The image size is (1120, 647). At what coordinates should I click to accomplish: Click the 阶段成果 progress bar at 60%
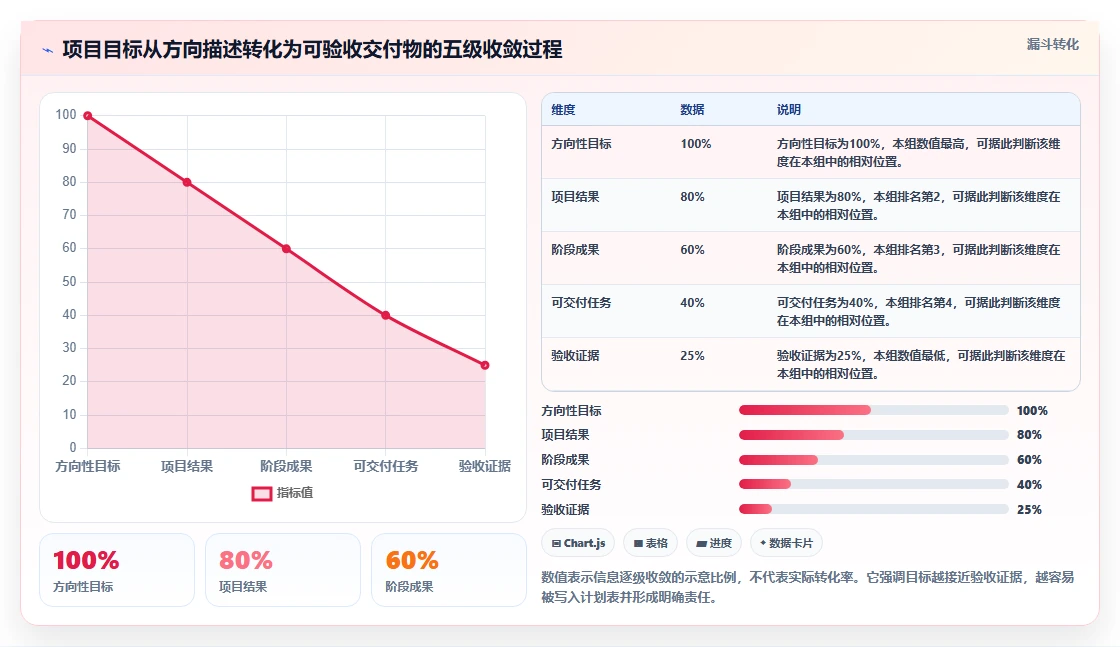coord(873,460)
